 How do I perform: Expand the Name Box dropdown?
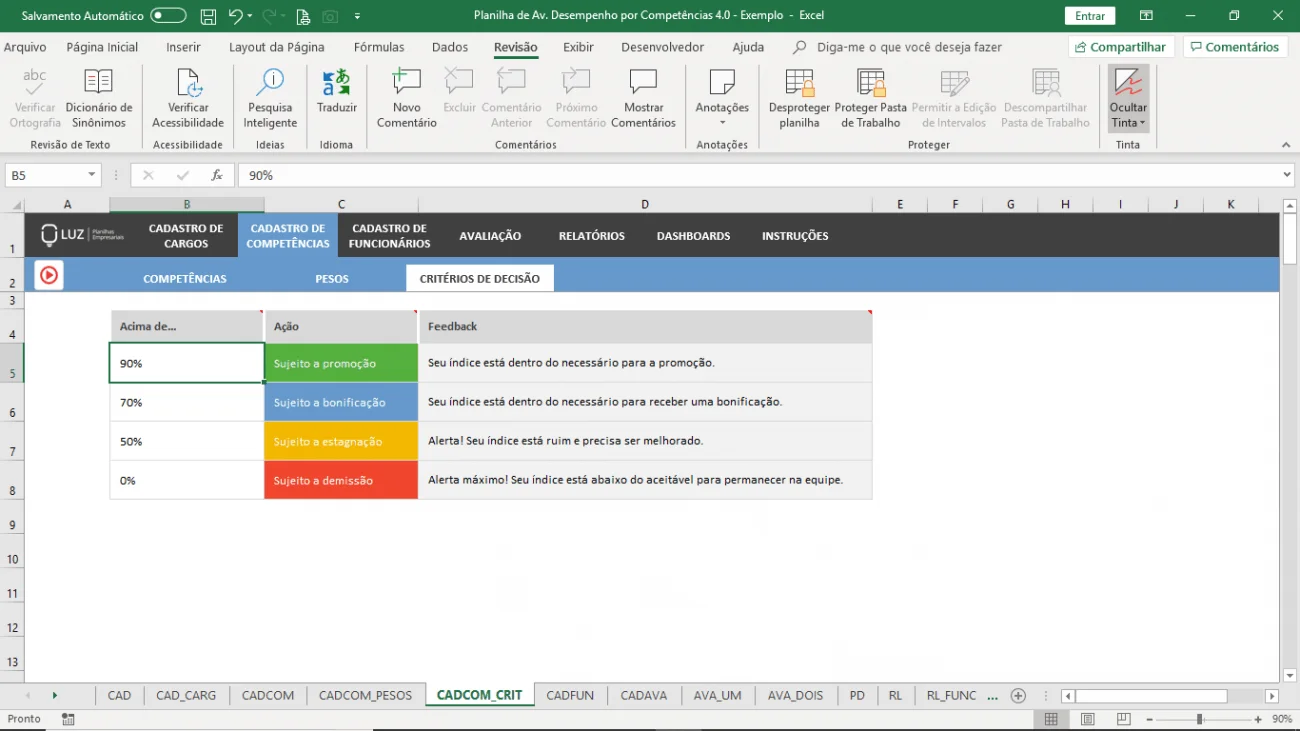[92, 175]
